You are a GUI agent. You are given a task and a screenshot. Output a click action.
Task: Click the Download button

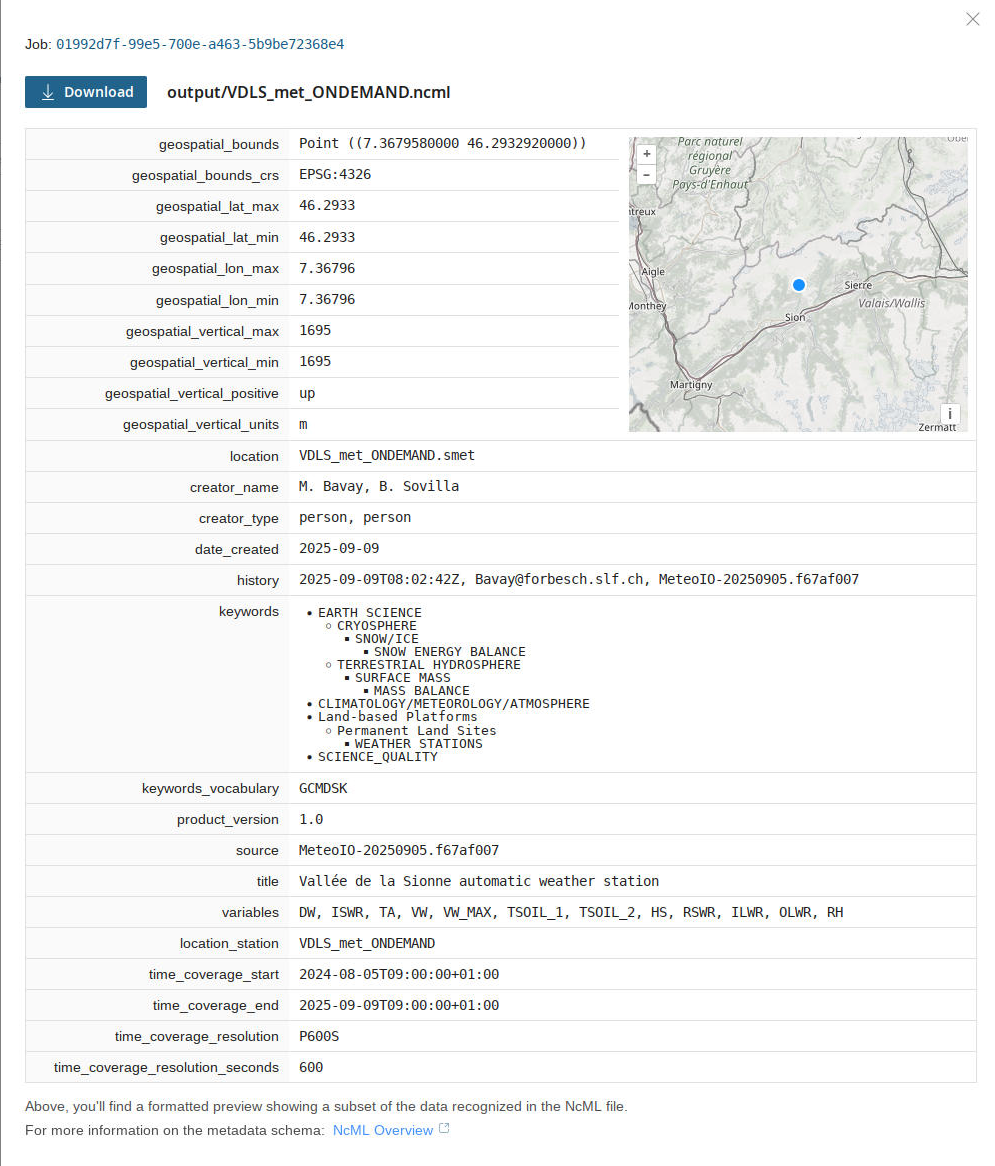(86, 92)
